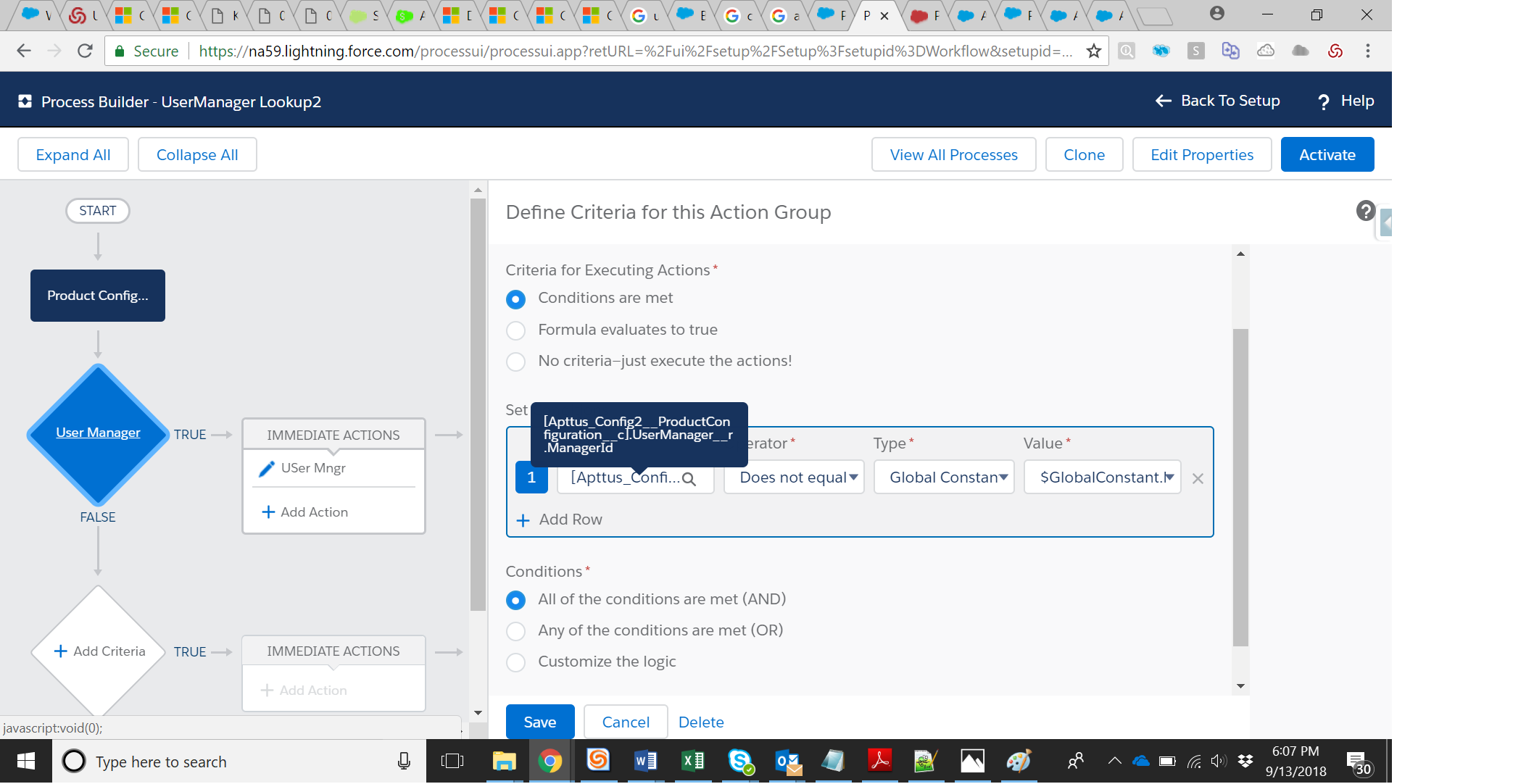Click the Back To Setup arrow

click(1163, 101)
